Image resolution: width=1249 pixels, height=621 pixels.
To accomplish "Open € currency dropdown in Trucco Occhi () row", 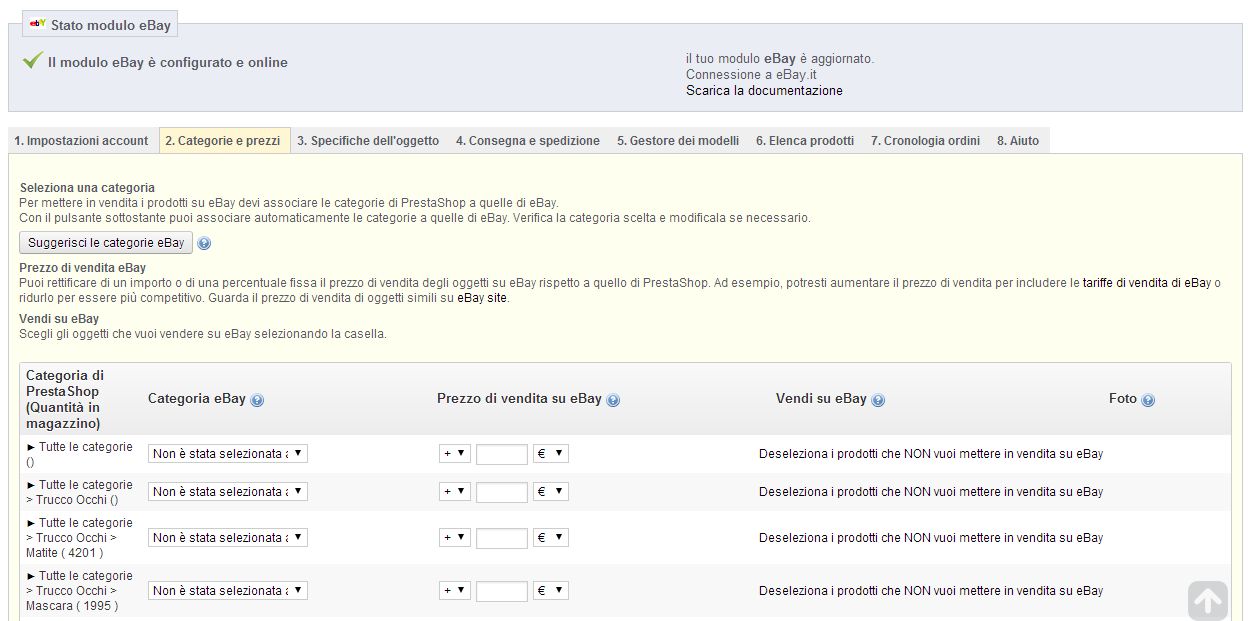I will pos(551,492).
